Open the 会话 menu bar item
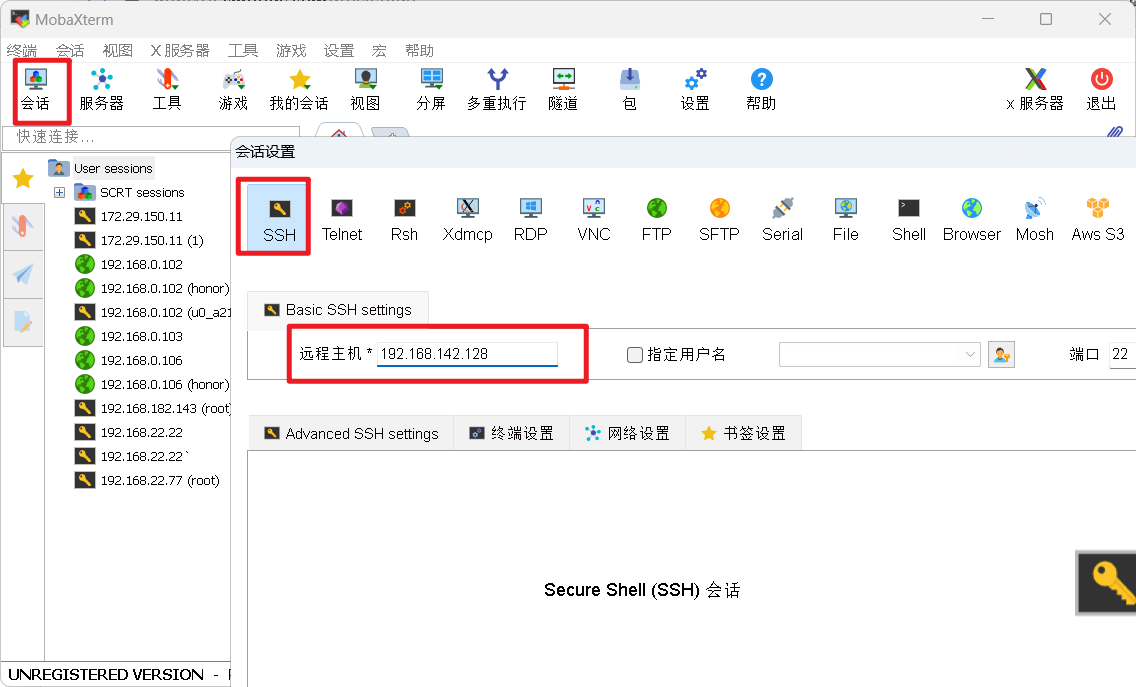 (x=70, y=50)
